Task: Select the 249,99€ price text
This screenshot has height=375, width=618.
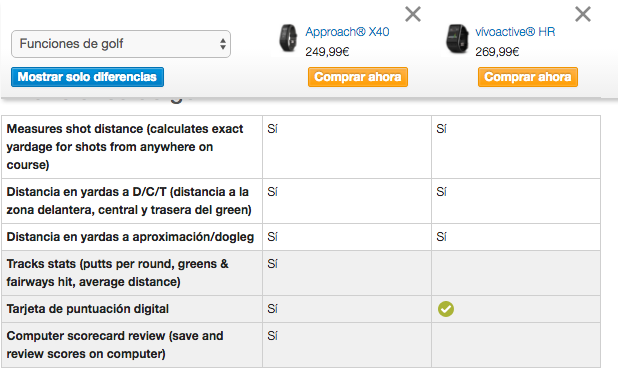Action: 327,52
